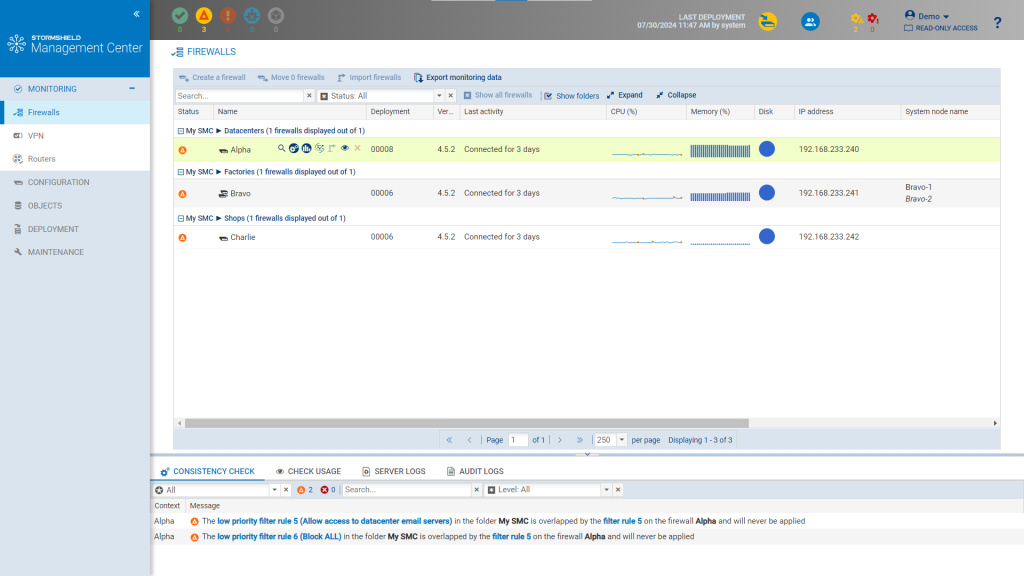Switch to the CHECK USAGE tab

pos(308,472)
